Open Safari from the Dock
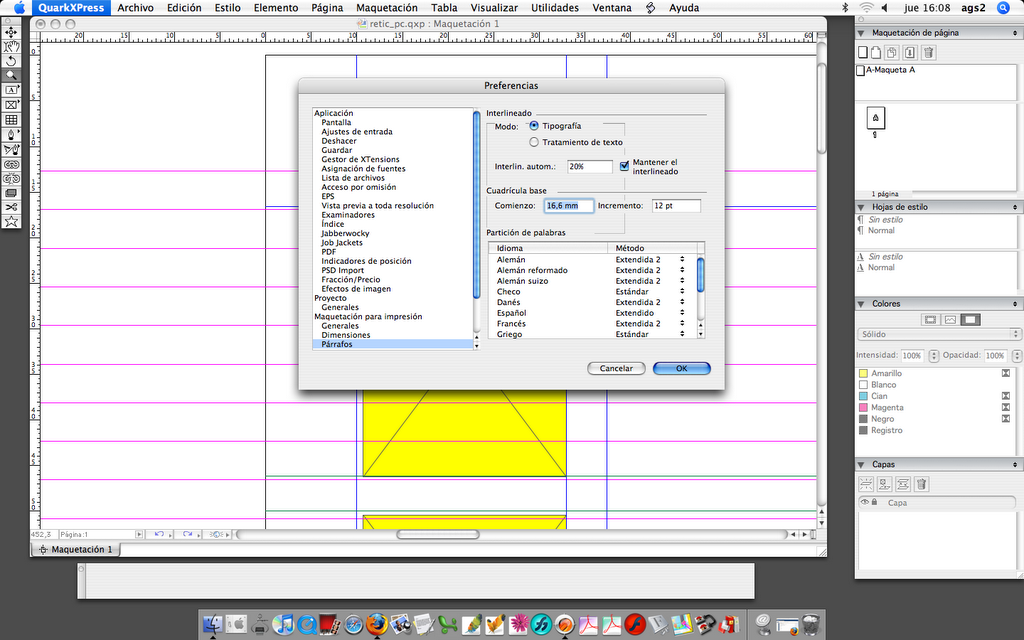The height and width of the screenshot is (640, 1024). pyautogui.click(x=353, y=625)
